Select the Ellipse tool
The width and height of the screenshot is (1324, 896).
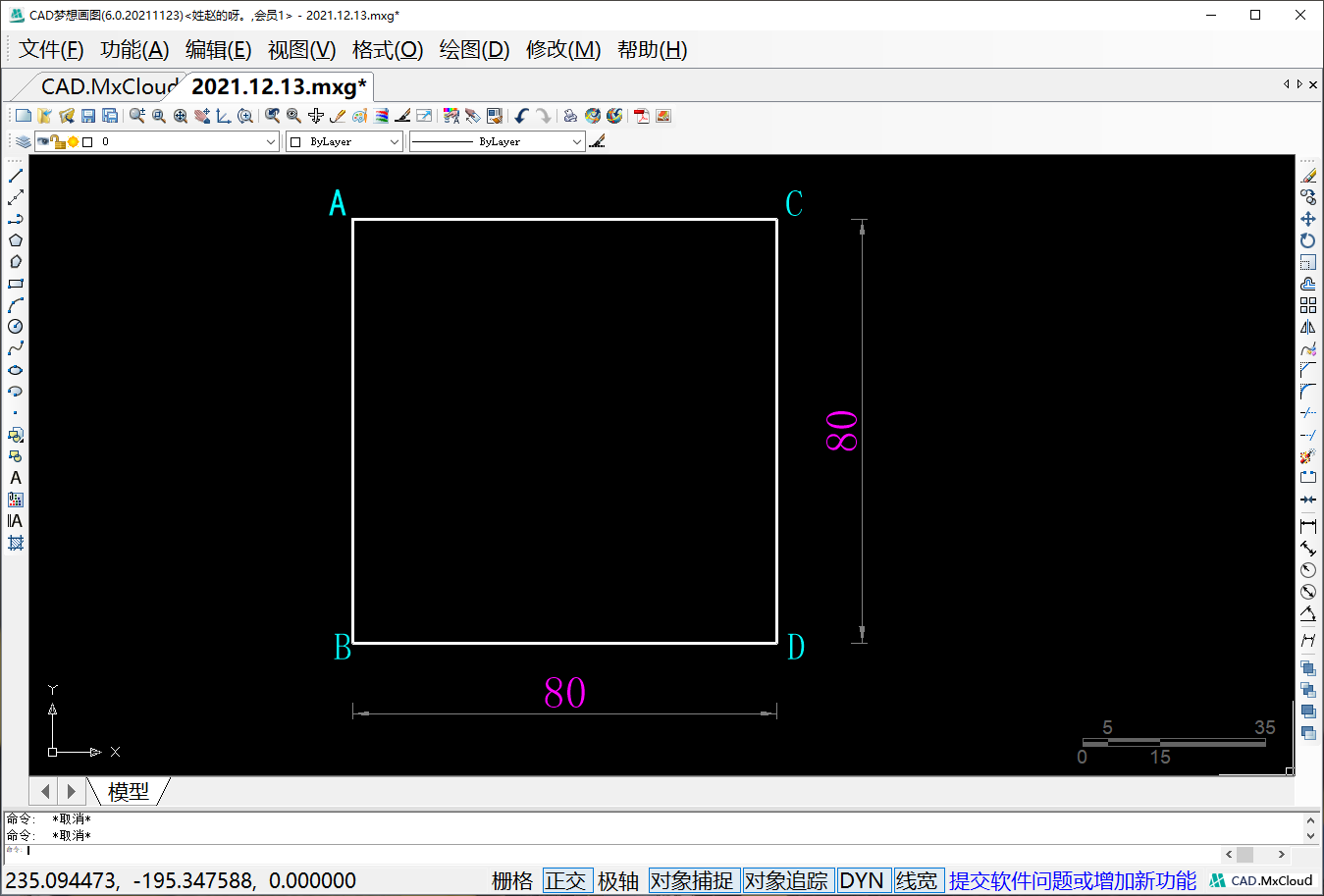[16, 370]
